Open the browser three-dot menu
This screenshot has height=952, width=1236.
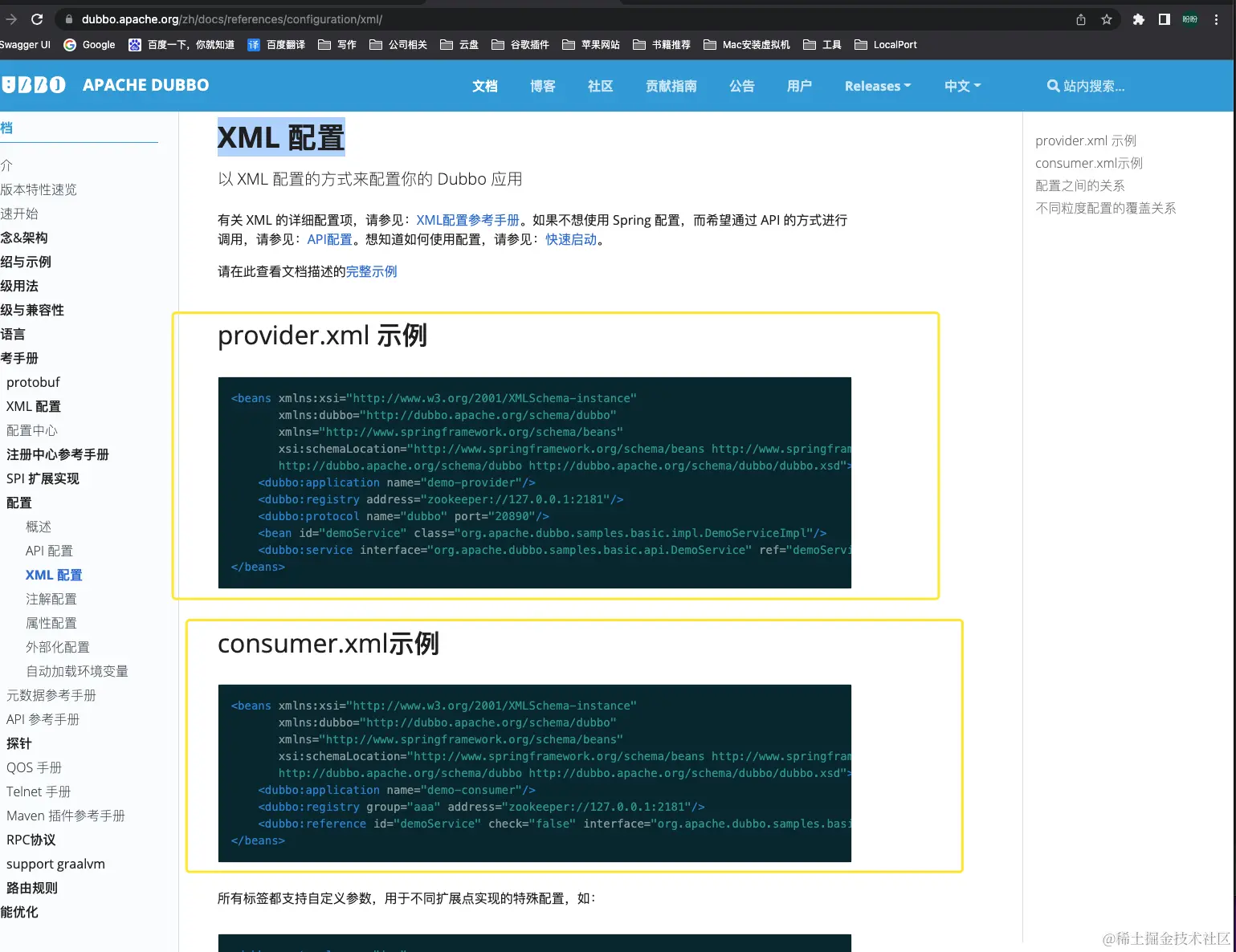point(1217,19)
